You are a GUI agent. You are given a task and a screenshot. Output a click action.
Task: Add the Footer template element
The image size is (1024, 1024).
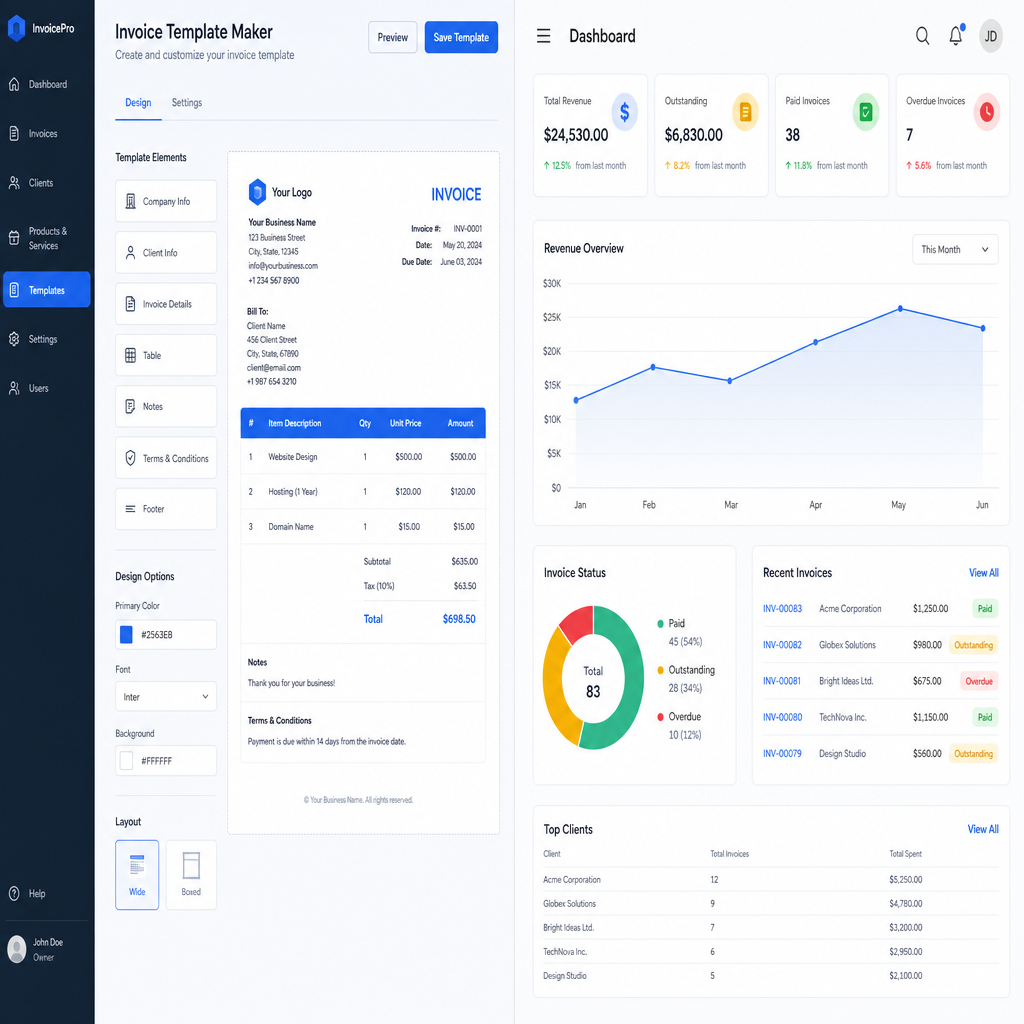[x=166, y=509]
